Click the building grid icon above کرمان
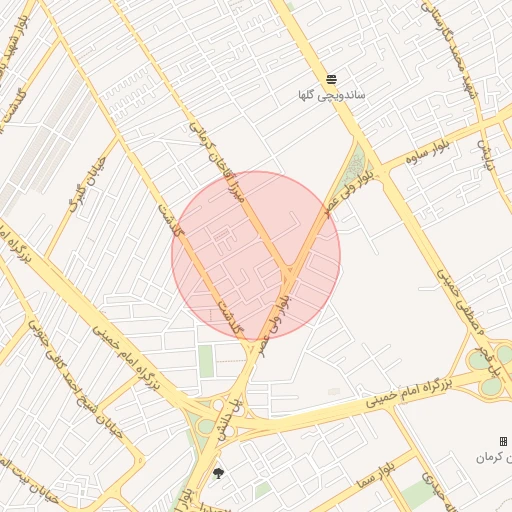 tap(503, 442)
